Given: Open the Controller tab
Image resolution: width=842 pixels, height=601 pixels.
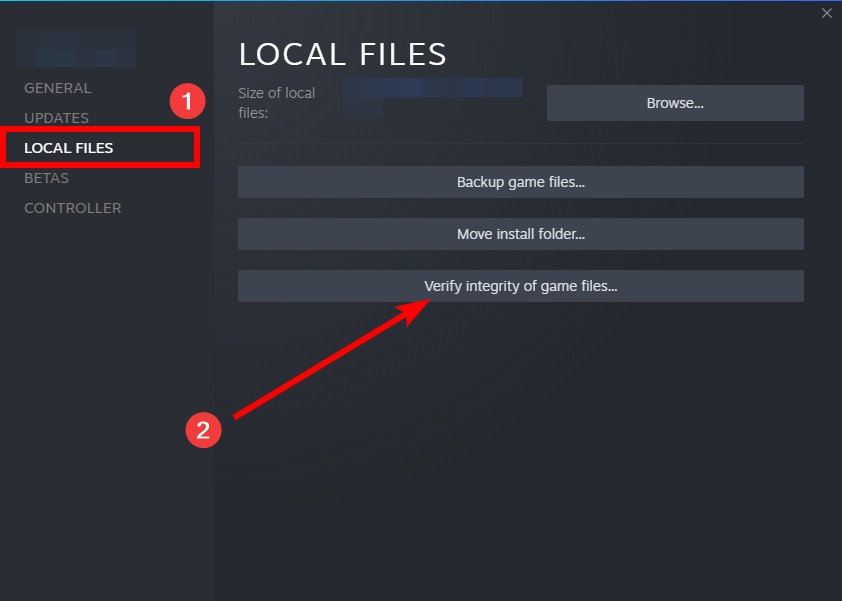Looking at the screenshot, I should coord(72,208).
